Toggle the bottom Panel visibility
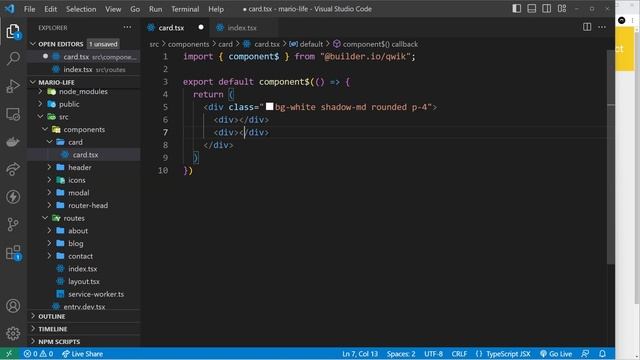Viewport: 640px width, 360px height. [x=531, y=9]
